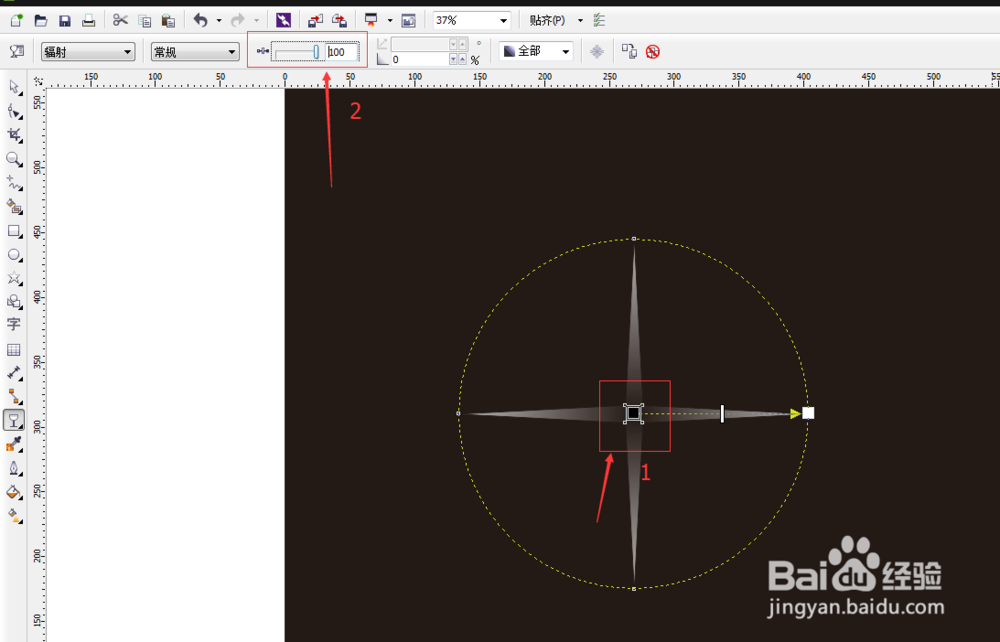Toggle the Freeze Transparency icon
1000x642 pixels.
pyautogui.click(x=597, y=52)
